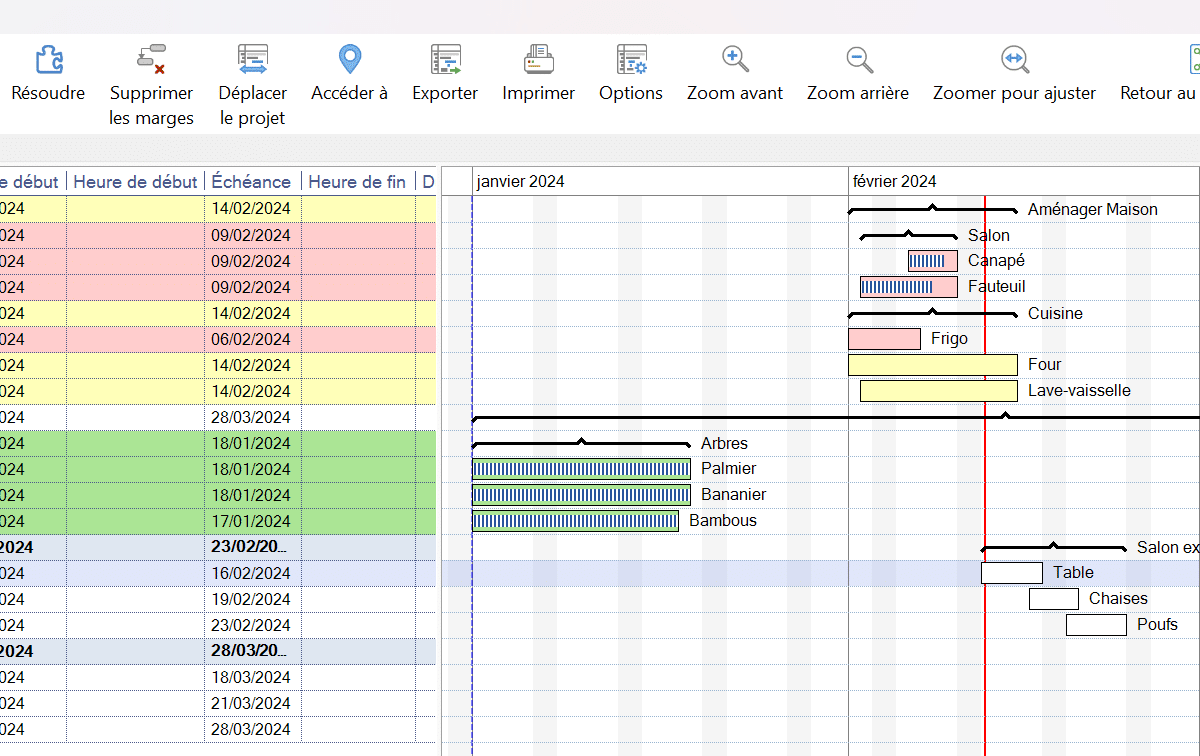Sort by the Échéance column header
Screen dimensions: 1200x756
[x=251, y=181]
